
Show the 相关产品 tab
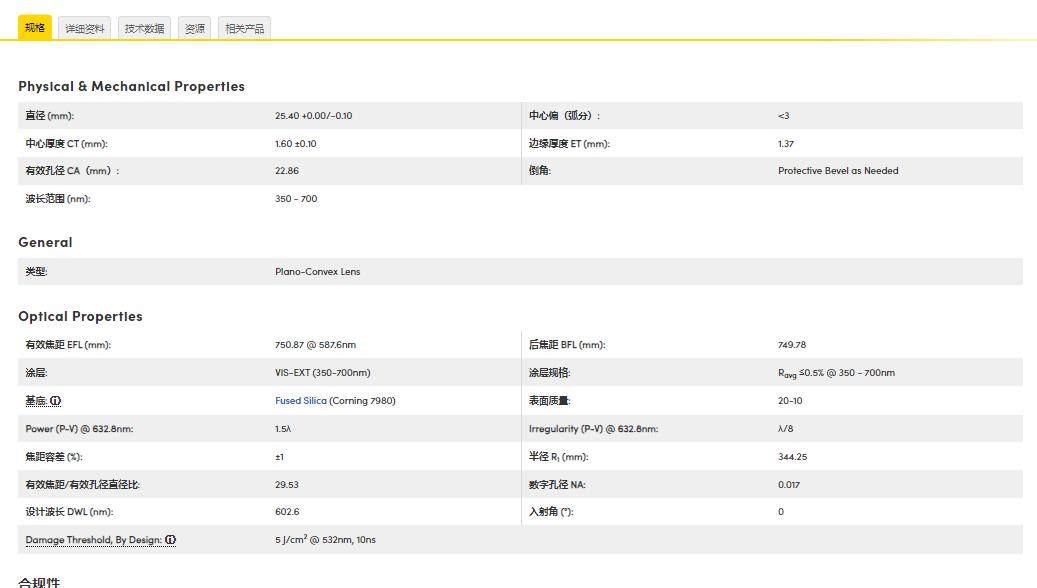(x=245, y=29)
